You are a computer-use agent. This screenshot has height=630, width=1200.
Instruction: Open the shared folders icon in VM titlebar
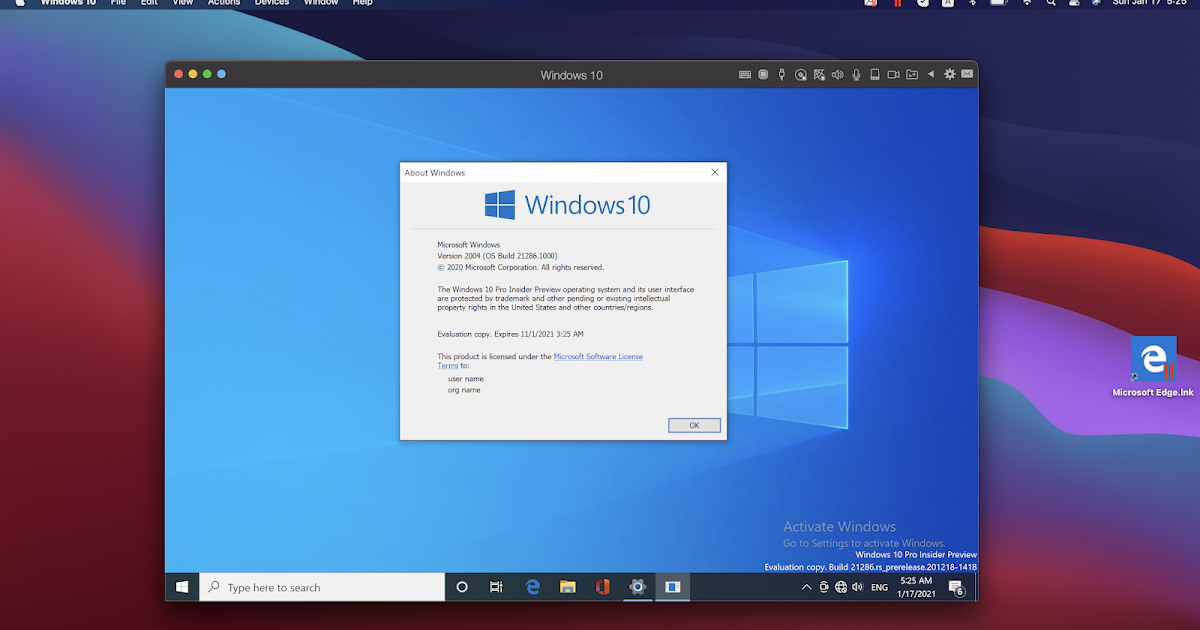(x=912, y=74)
